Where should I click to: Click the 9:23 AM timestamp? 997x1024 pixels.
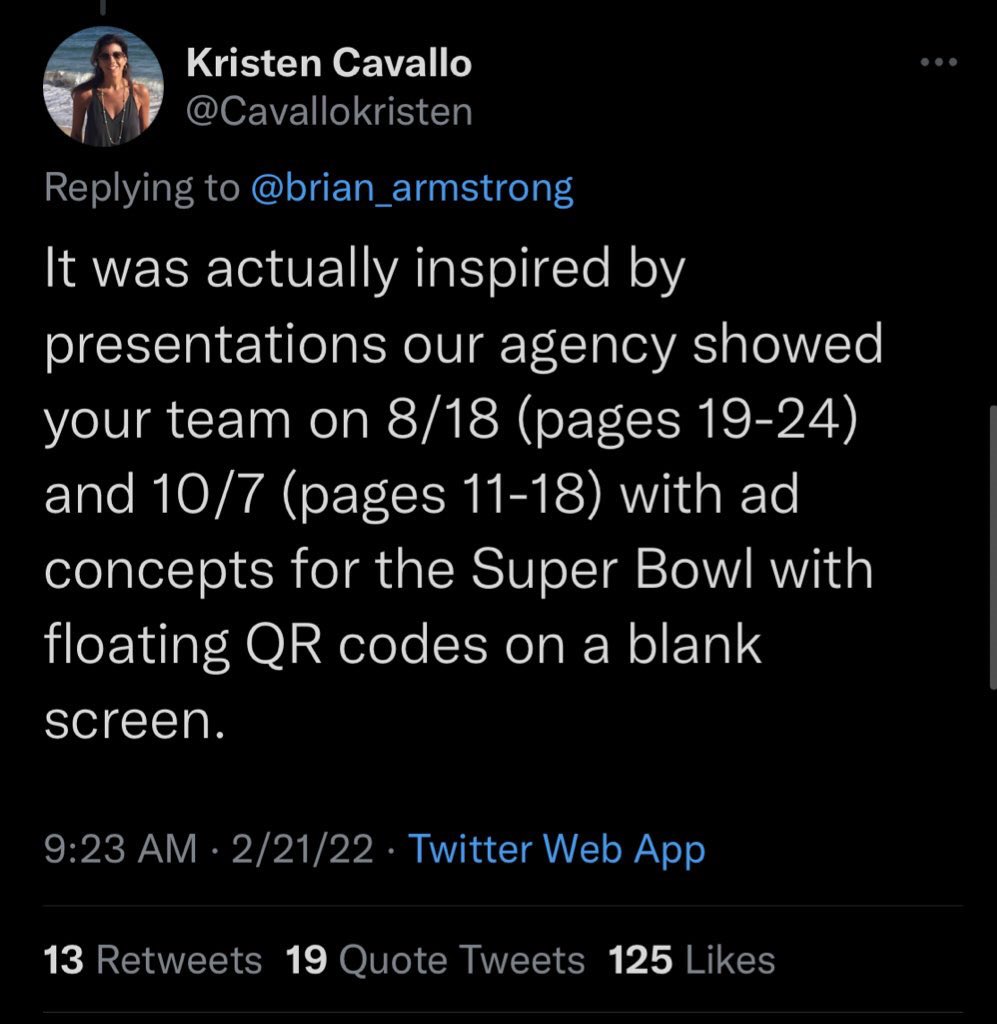120,849
